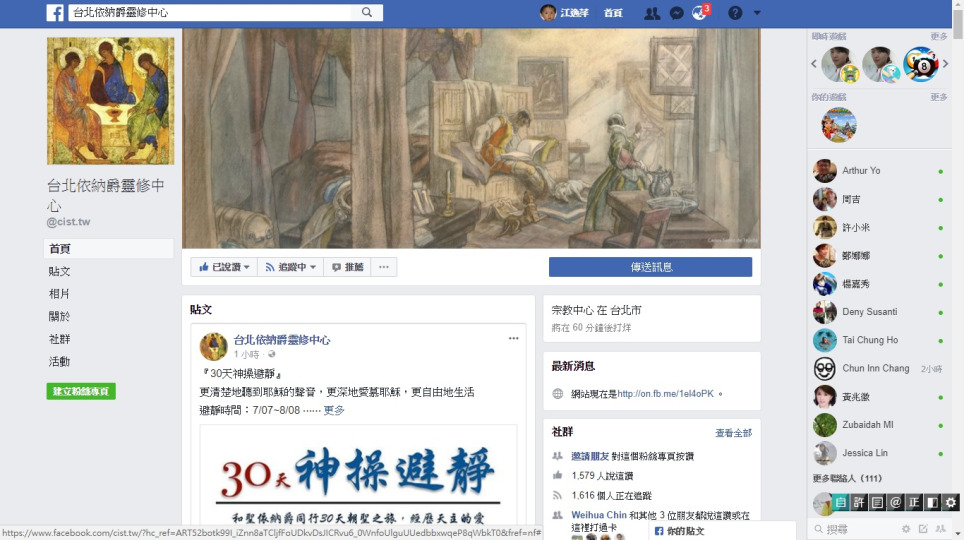Expand the 追蹤中 following dropdown
Viewport: 964px width, 540px height.
(x=290, y=267)
